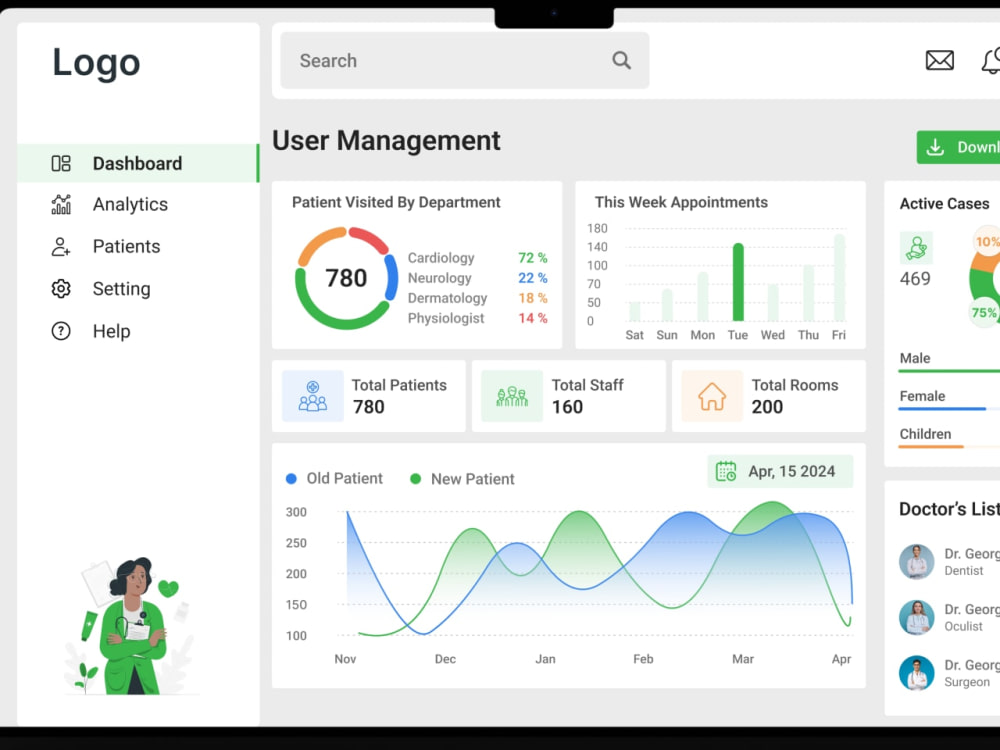Open the Dashboard menu item

pos(138,163)
